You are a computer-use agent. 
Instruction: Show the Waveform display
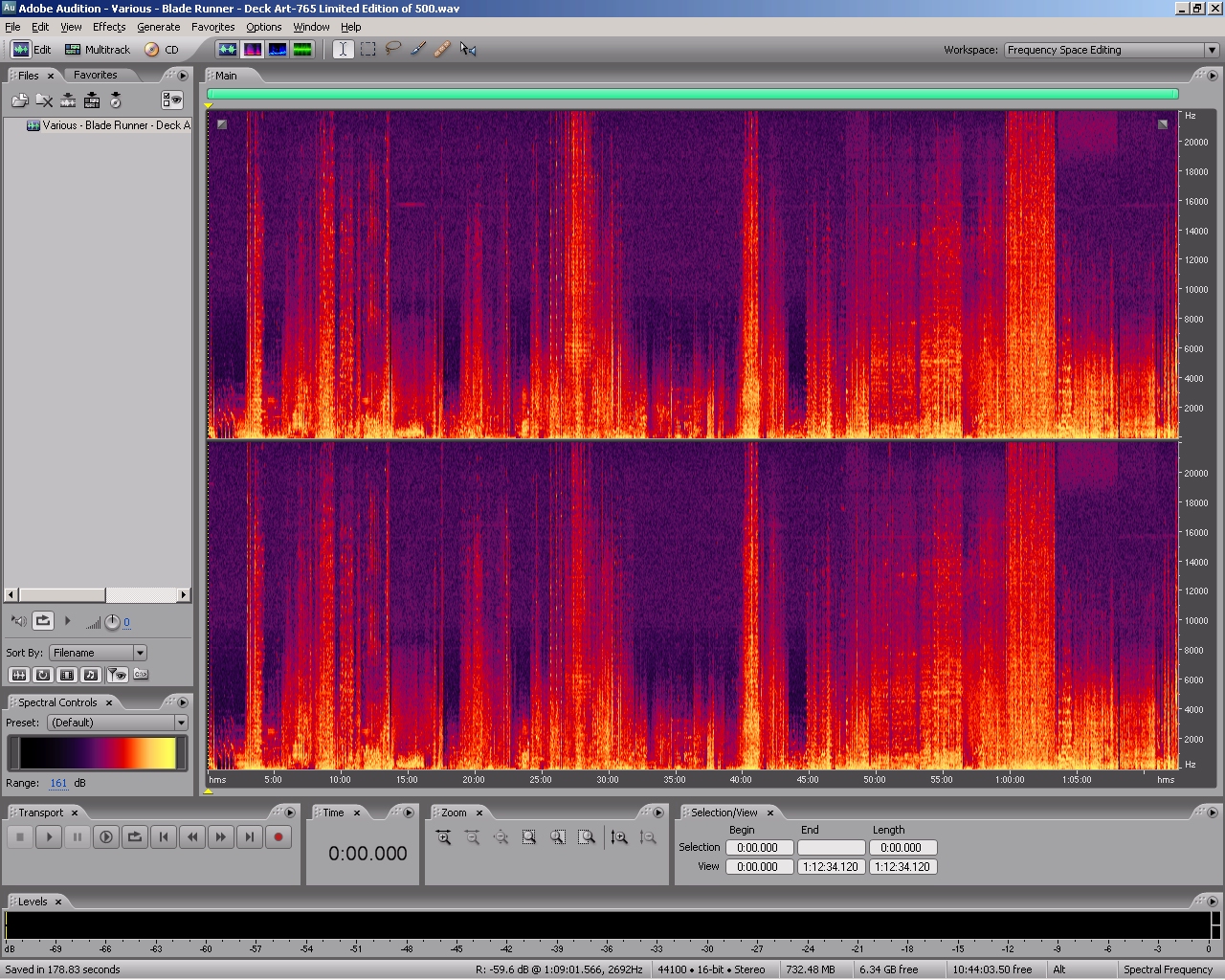pyautogui.click(x=228, y=50)
